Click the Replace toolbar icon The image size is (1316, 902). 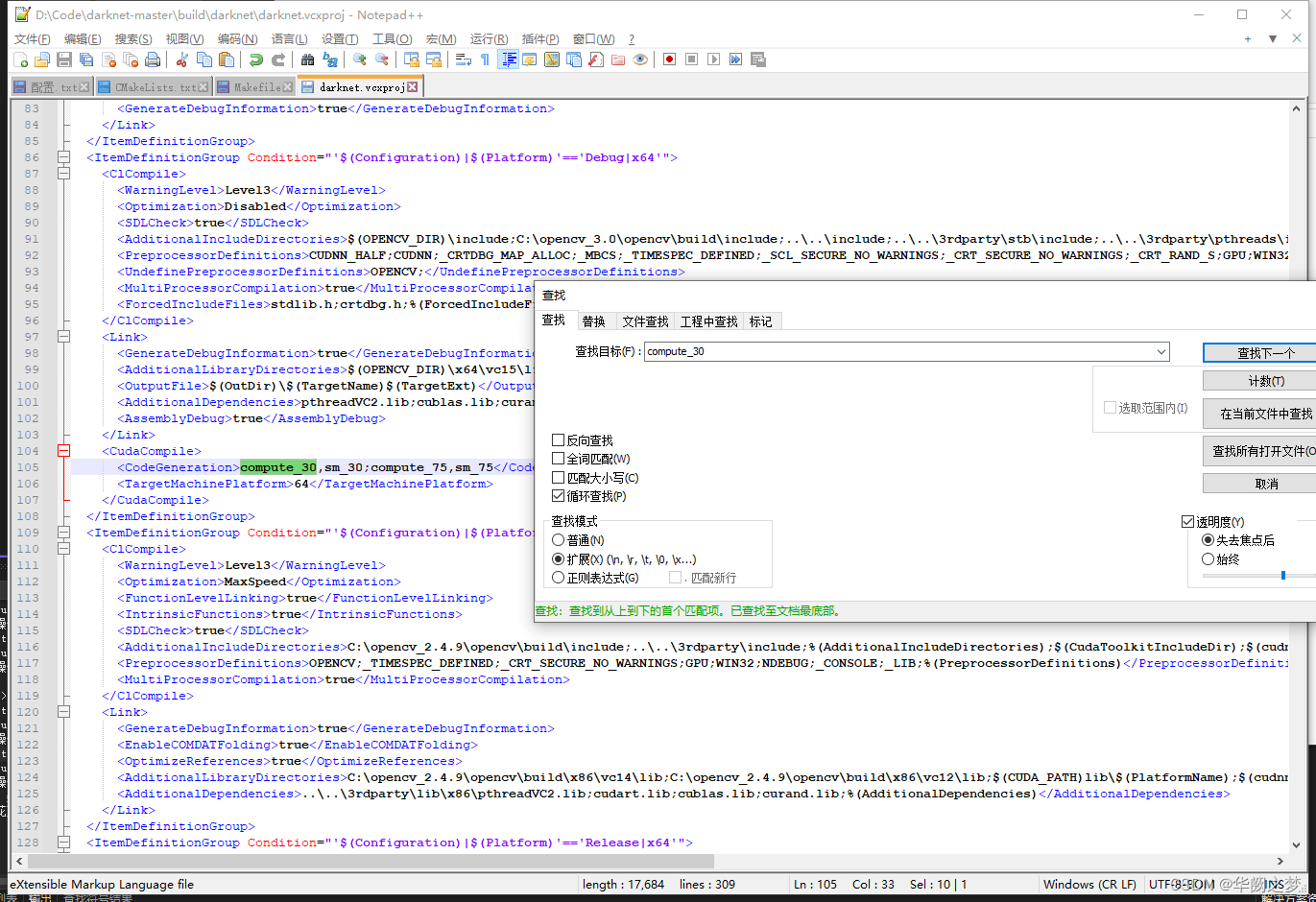pyautogui.click(x=330, y=59)
